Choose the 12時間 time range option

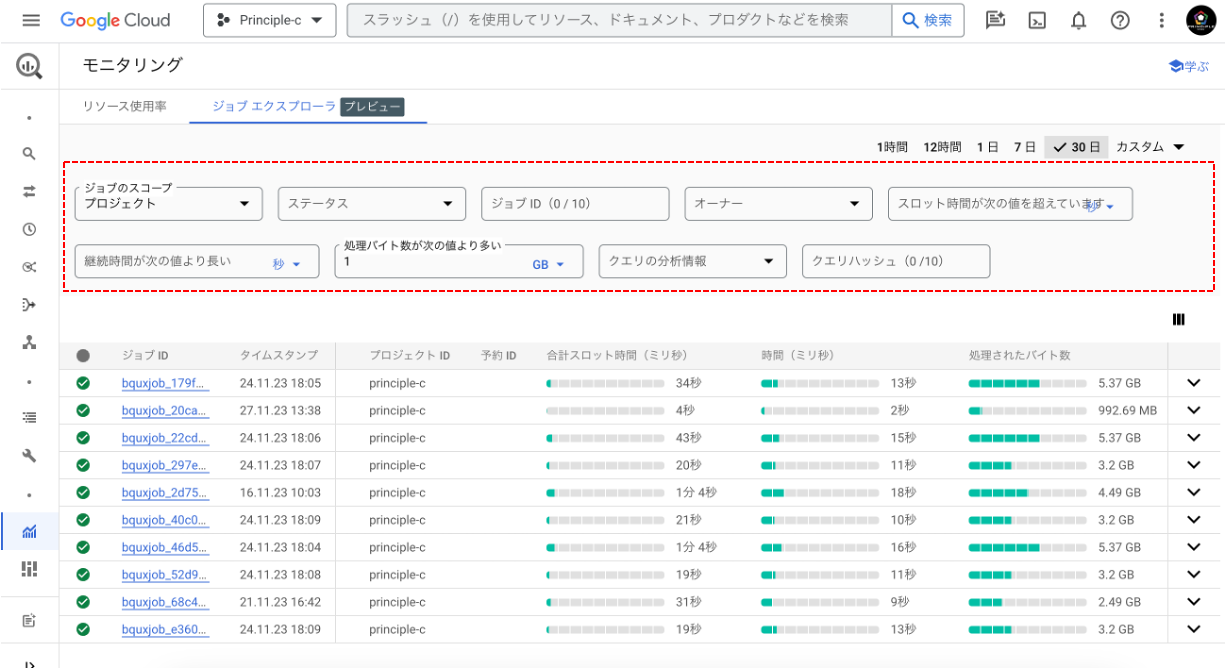[x=942, y=147]
